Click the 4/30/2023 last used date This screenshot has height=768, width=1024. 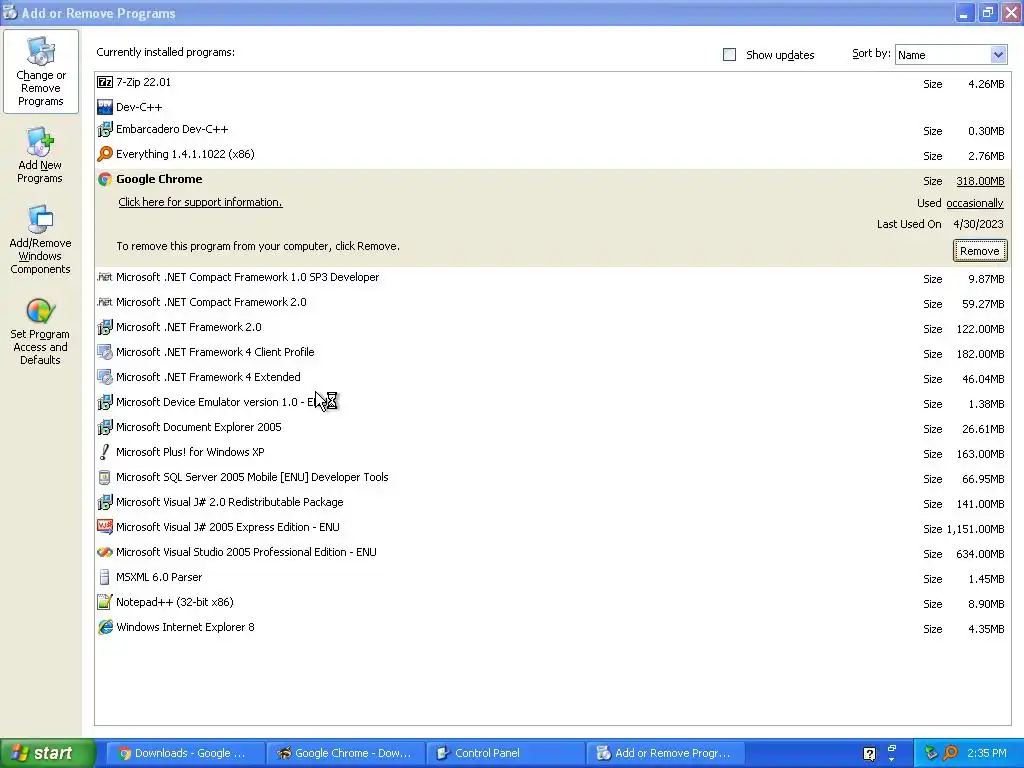pyautogui.click(x=978, y=224)
